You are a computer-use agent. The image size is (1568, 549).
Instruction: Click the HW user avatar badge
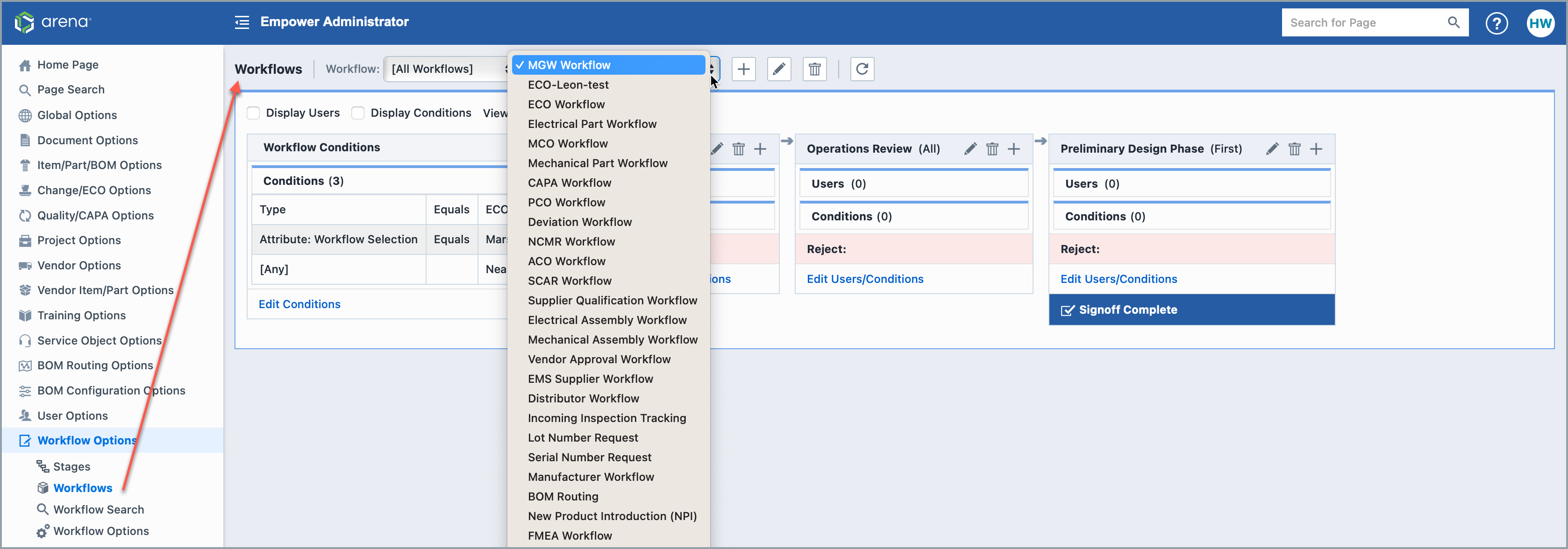pos(1540,22)
